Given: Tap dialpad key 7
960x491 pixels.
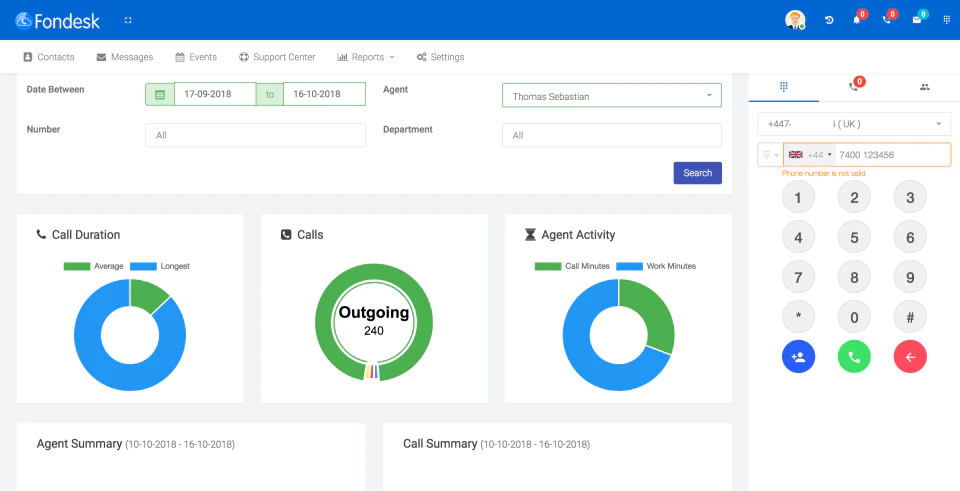Looking at the screenshot, I should click(798, 277).
